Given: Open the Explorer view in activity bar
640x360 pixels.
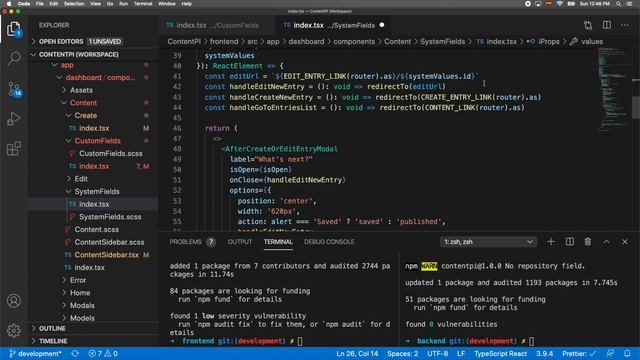Looking at the screenshot, I should pyautogui.click(x=14, y=29).
